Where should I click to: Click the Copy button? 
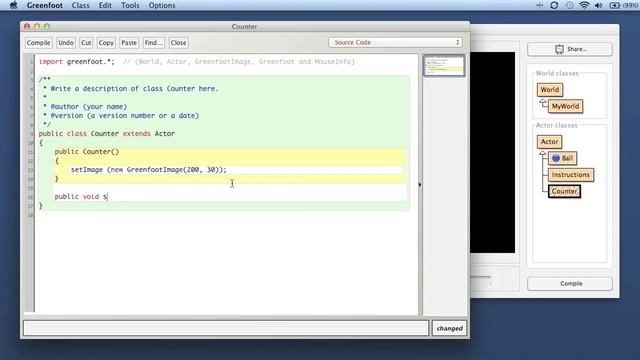pyautogui.click(x=106, y=42)
